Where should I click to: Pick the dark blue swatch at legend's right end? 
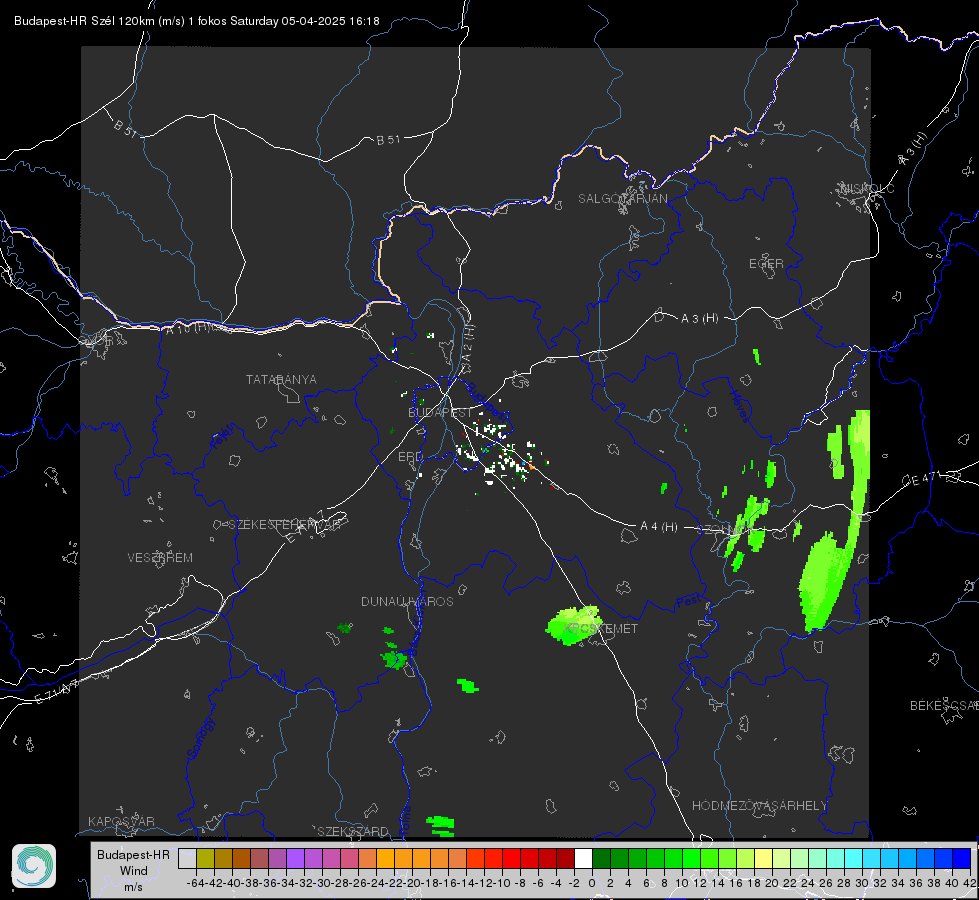[962, 858]
